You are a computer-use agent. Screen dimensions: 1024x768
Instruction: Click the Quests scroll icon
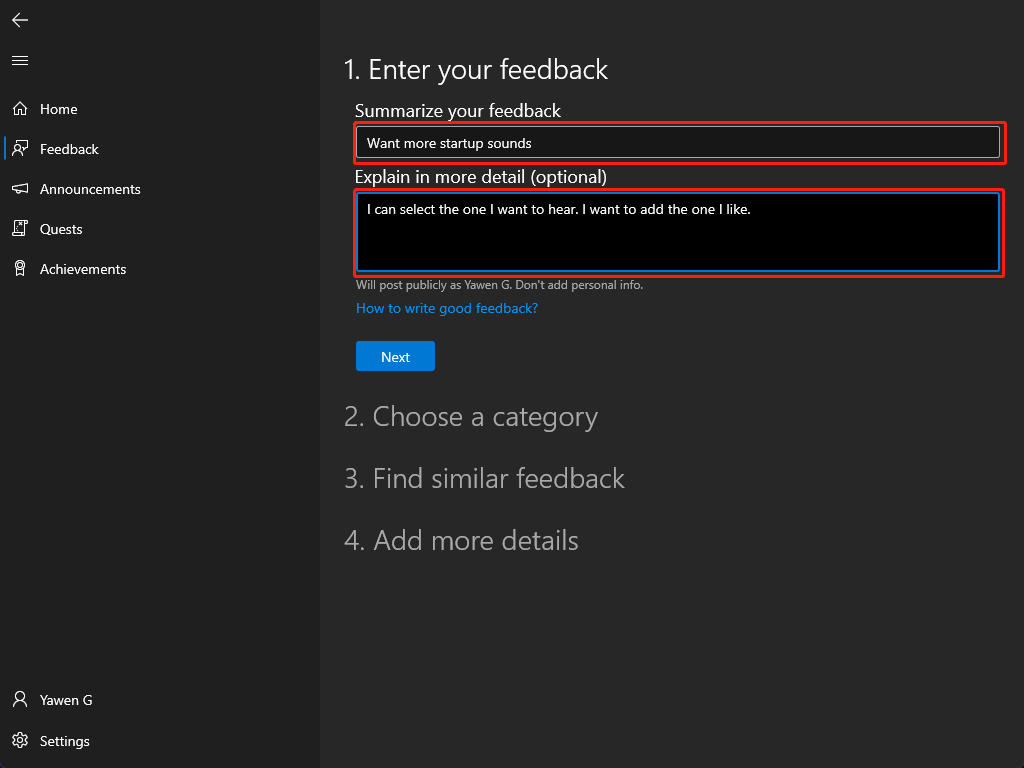[20, 229]
